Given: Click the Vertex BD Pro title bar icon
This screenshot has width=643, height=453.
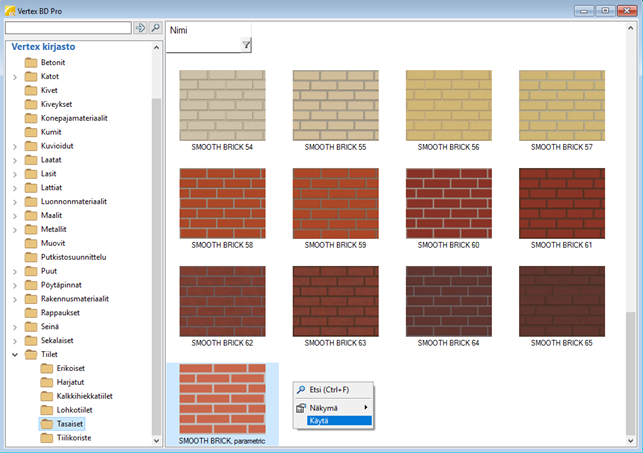Looking at the screenshot, I should (10, 8).
